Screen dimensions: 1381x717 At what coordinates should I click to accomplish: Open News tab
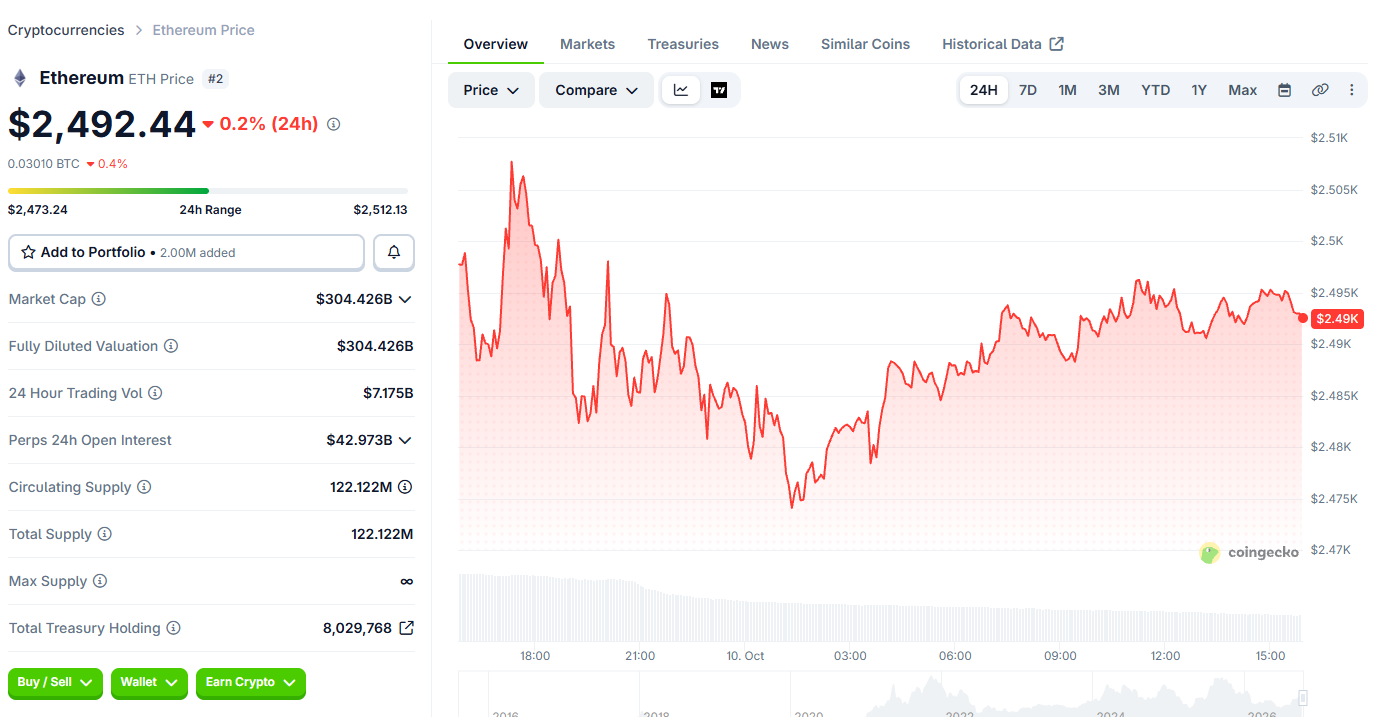pyautogui.click(x=770, y=44)
